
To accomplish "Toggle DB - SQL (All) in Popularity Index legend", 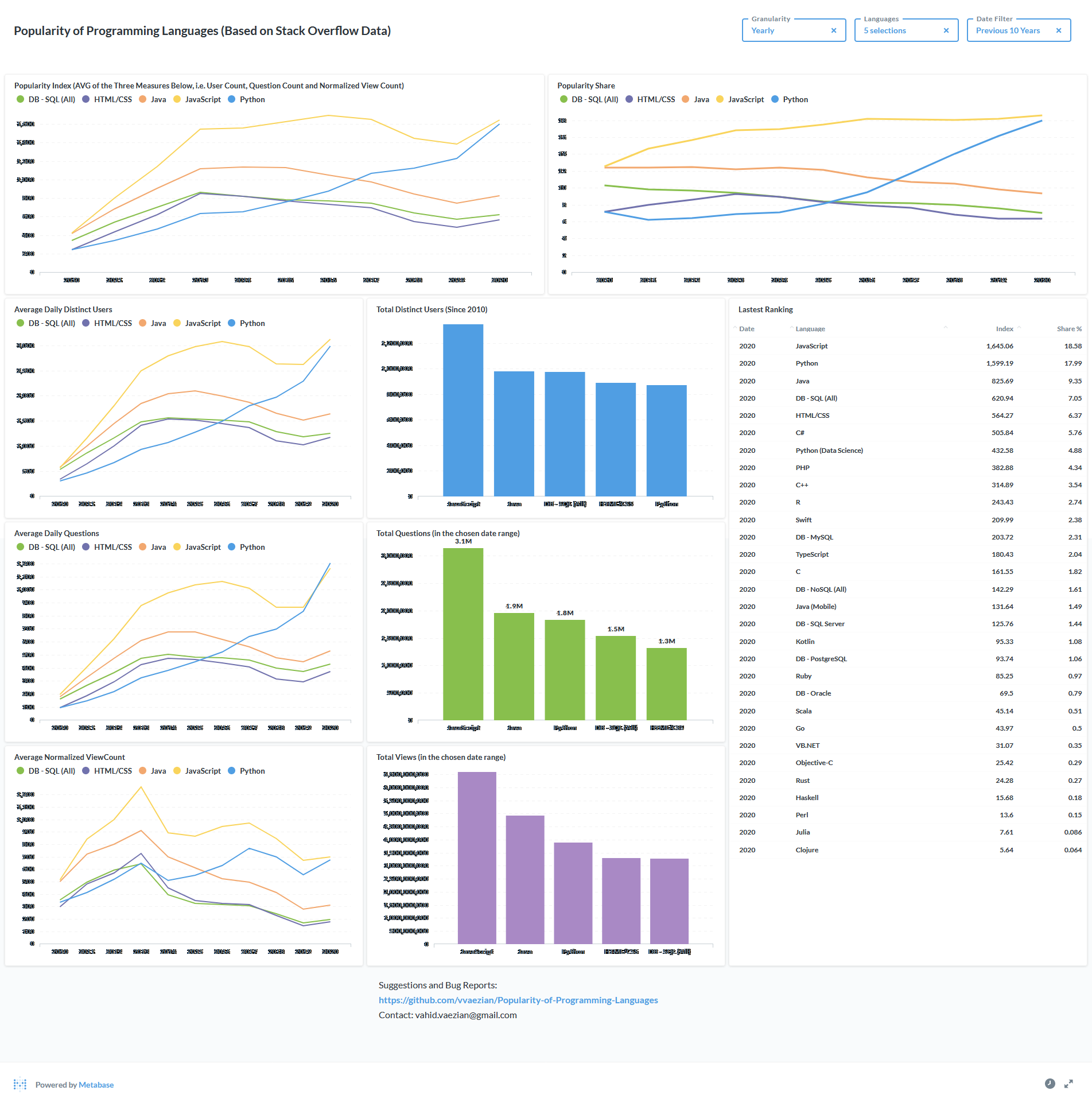I will click(x=46, y=99).
